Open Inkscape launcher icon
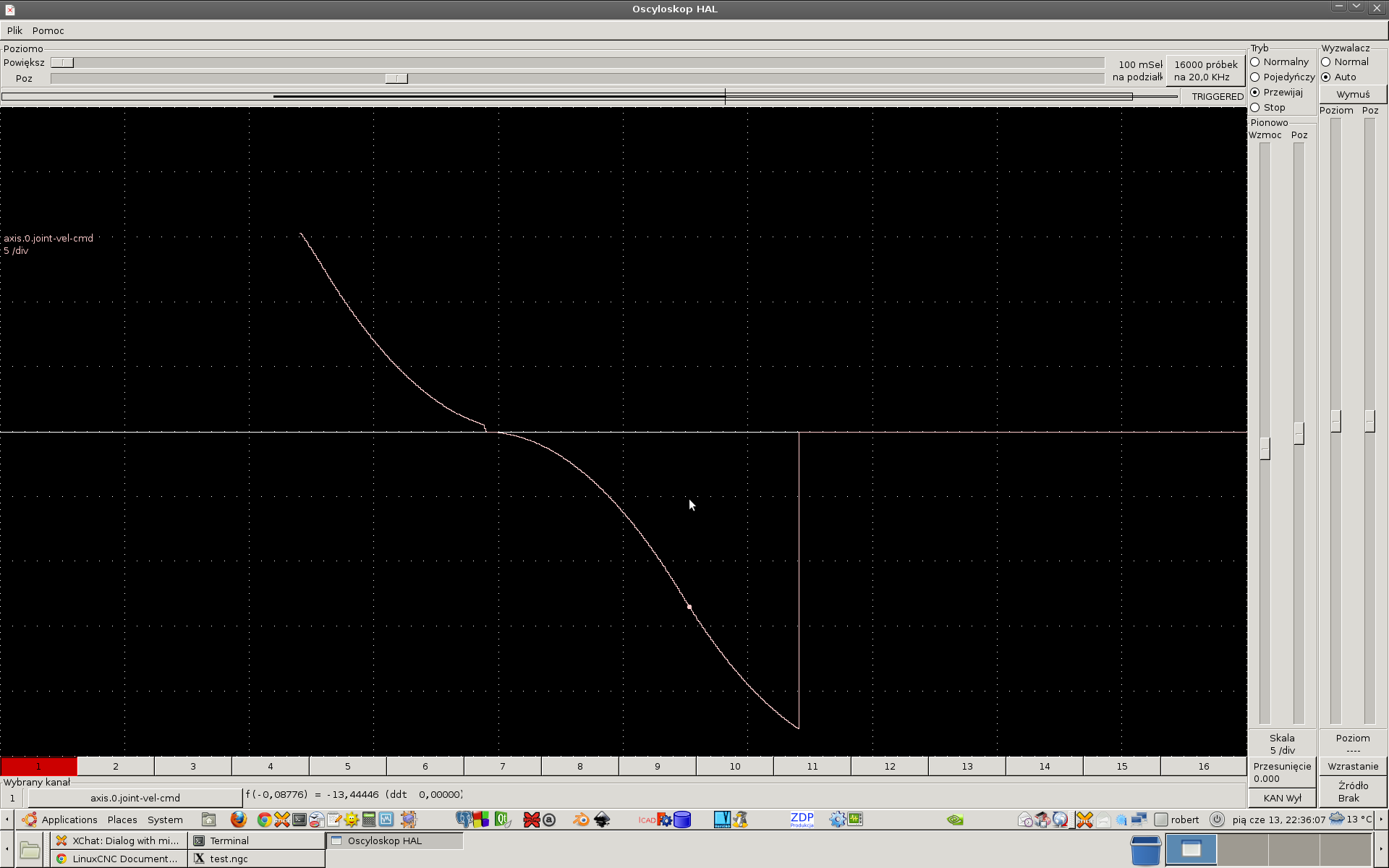This screenshot has width=1389, height=868. click(602, 820)
